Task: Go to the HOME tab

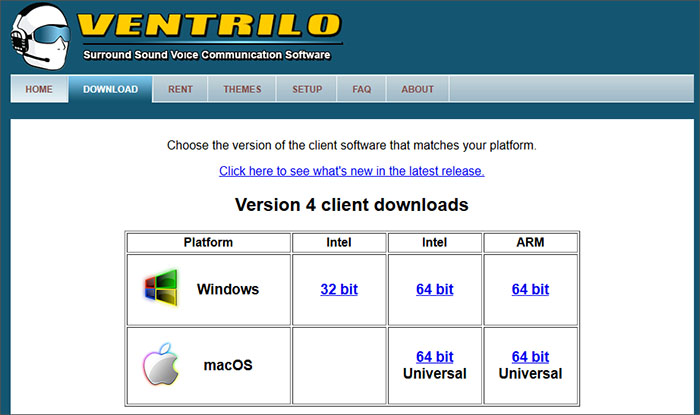Action: pos(39,89)
